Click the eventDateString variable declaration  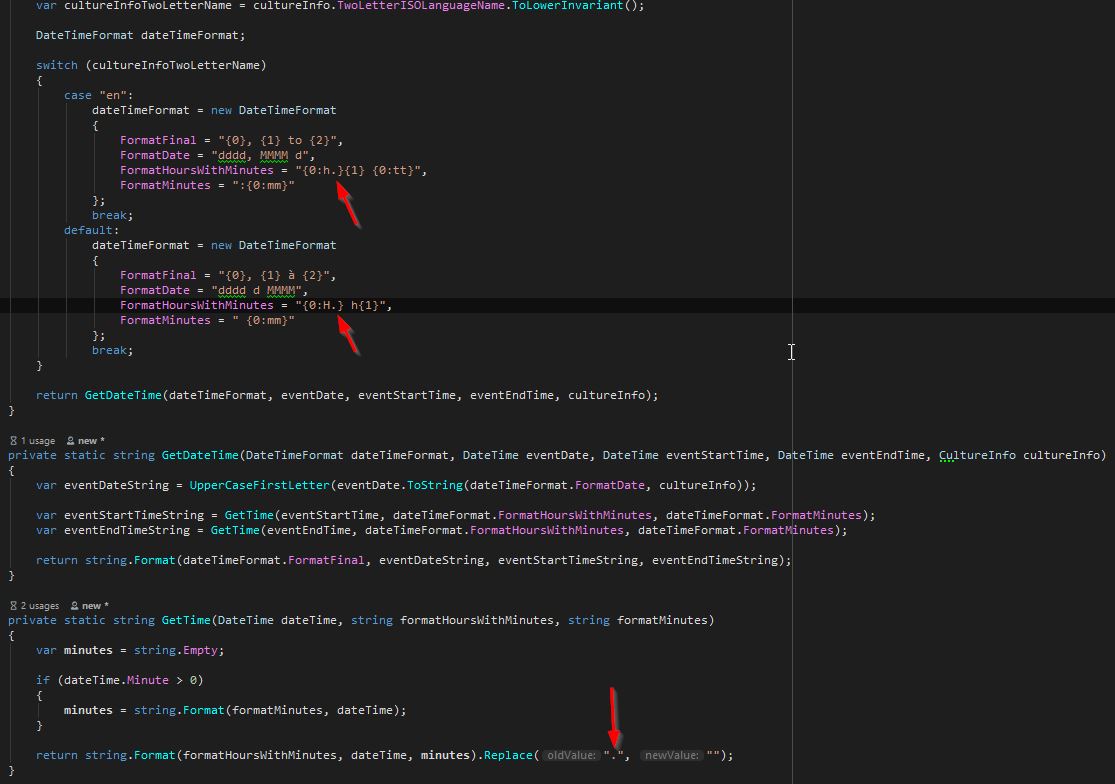(x=117, y=485)
